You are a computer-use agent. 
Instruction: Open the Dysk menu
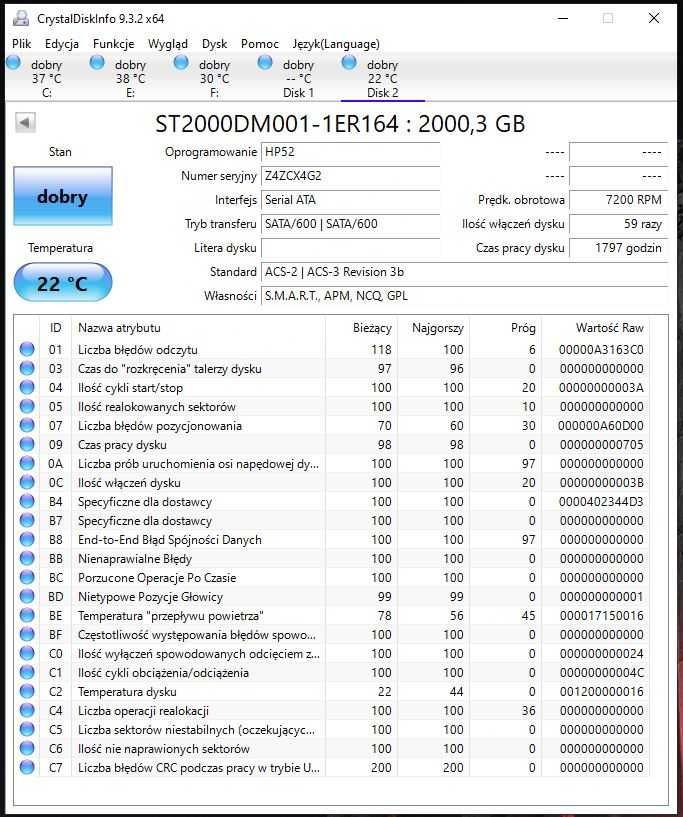(x=214, y=44)
